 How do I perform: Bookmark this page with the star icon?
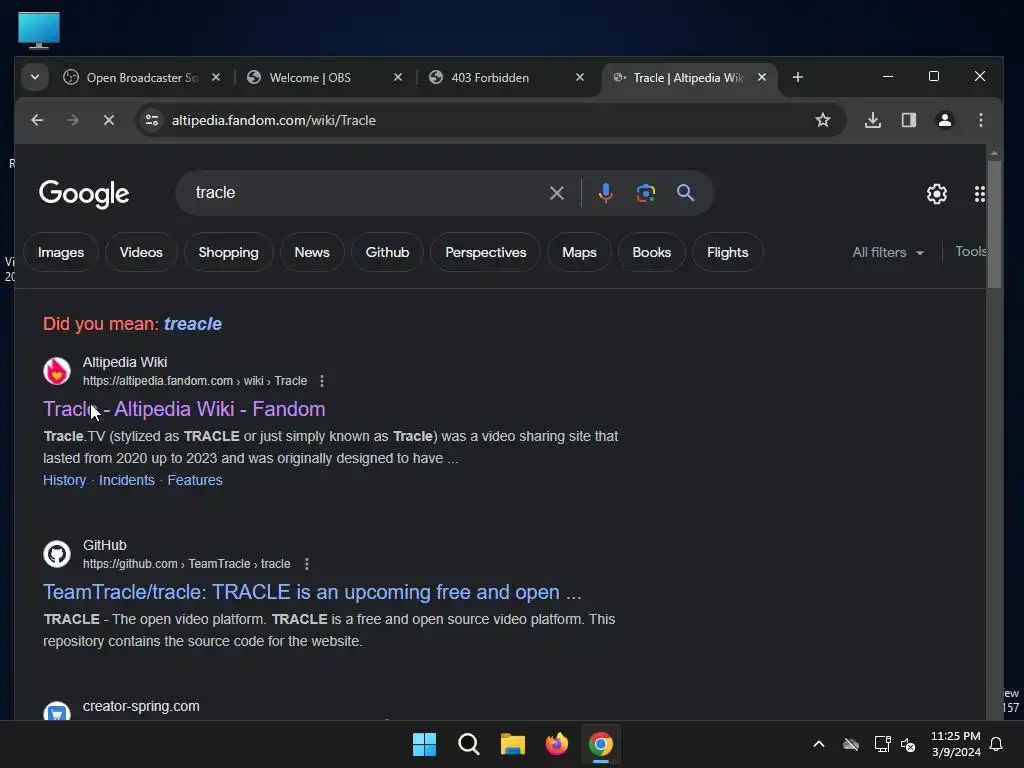click(x=823, y=120)
